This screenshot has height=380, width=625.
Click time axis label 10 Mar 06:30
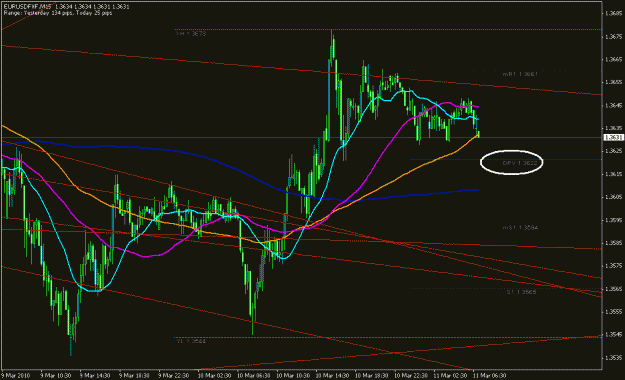[x=253, y=376]
